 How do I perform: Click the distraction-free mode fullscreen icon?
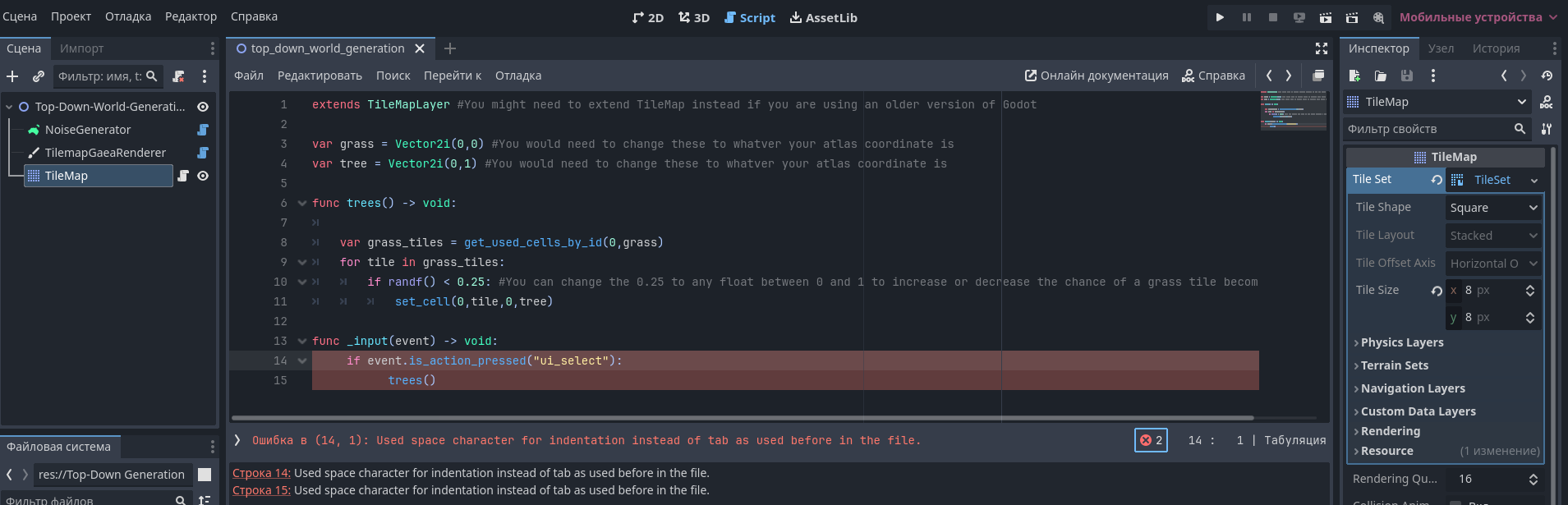(1322, 48)
